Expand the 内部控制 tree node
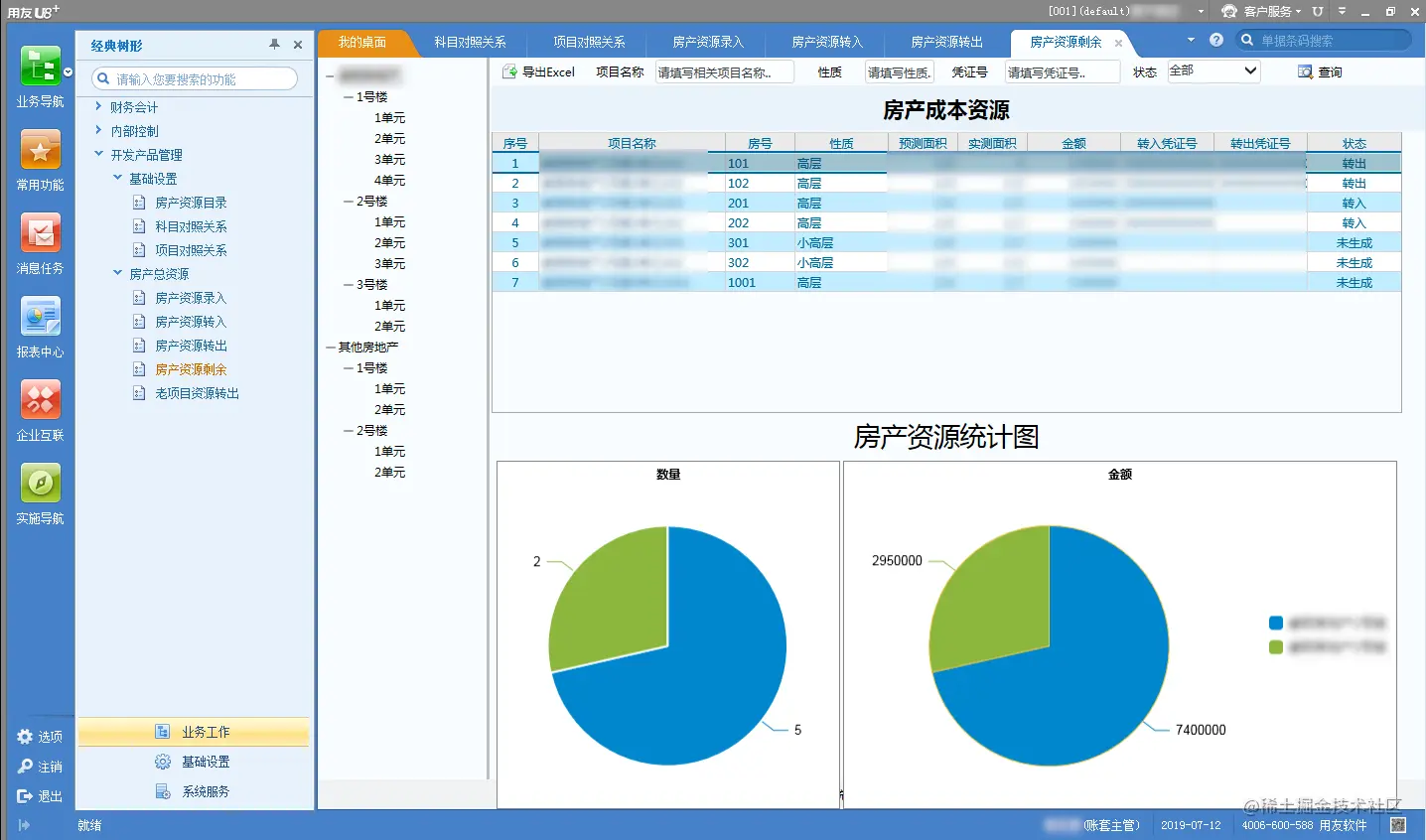 (98, 130)
